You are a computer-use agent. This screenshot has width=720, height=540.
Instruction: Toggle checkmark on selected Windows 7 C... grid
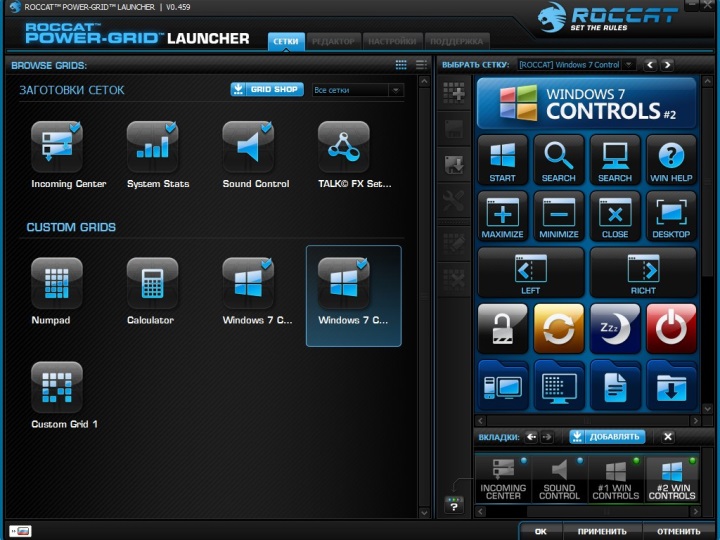[x=362, y=264]
